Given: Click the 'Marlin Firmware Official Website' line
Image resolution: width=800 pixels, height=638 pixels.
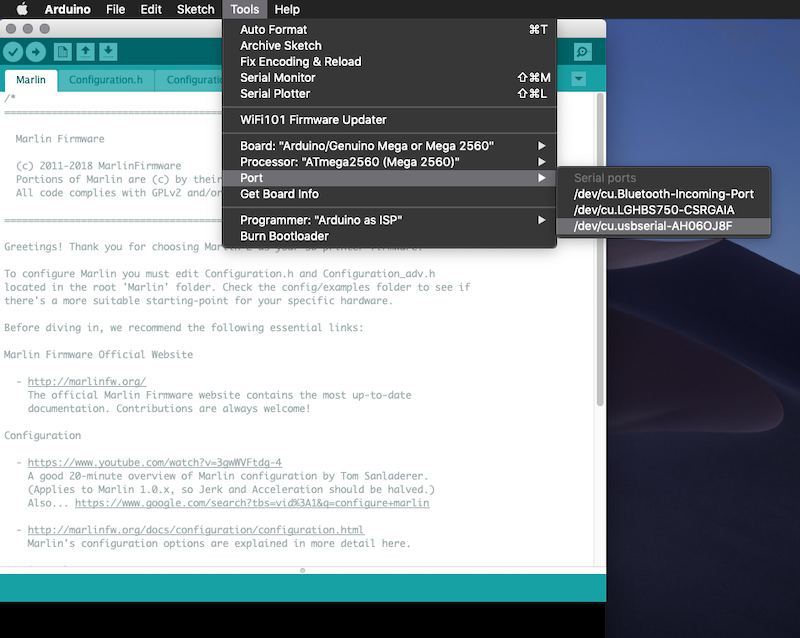Looking at the screenshot, I should 98,355.
